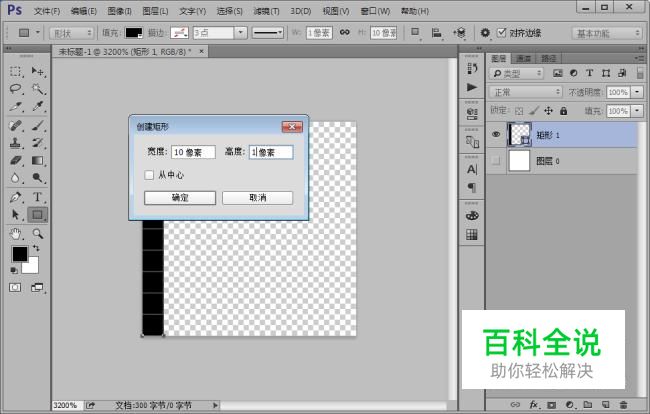Select the Spot Healing Brush tool
The width and height of the screenshot is (650, 414).
pyautogui.click(x=15, y=125)
